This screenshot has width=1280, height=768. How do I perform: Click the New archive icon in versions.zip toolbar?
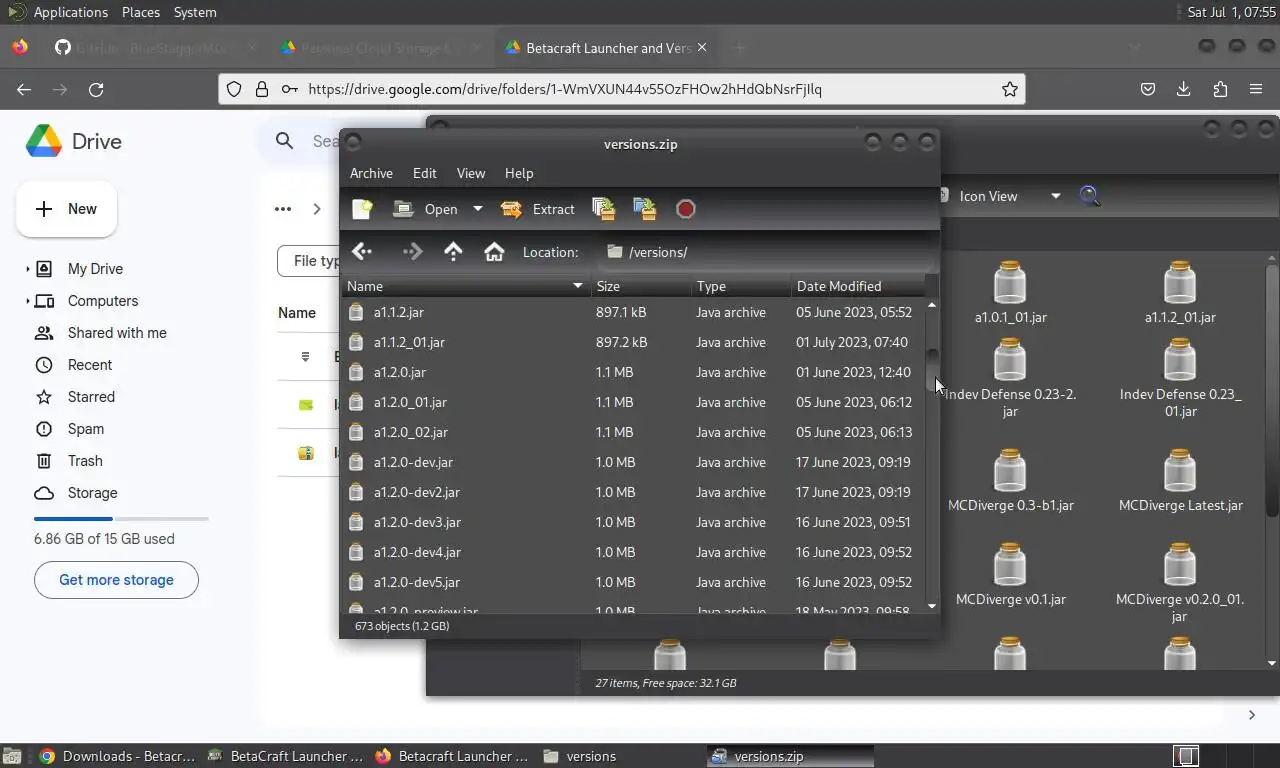(362, 209)
